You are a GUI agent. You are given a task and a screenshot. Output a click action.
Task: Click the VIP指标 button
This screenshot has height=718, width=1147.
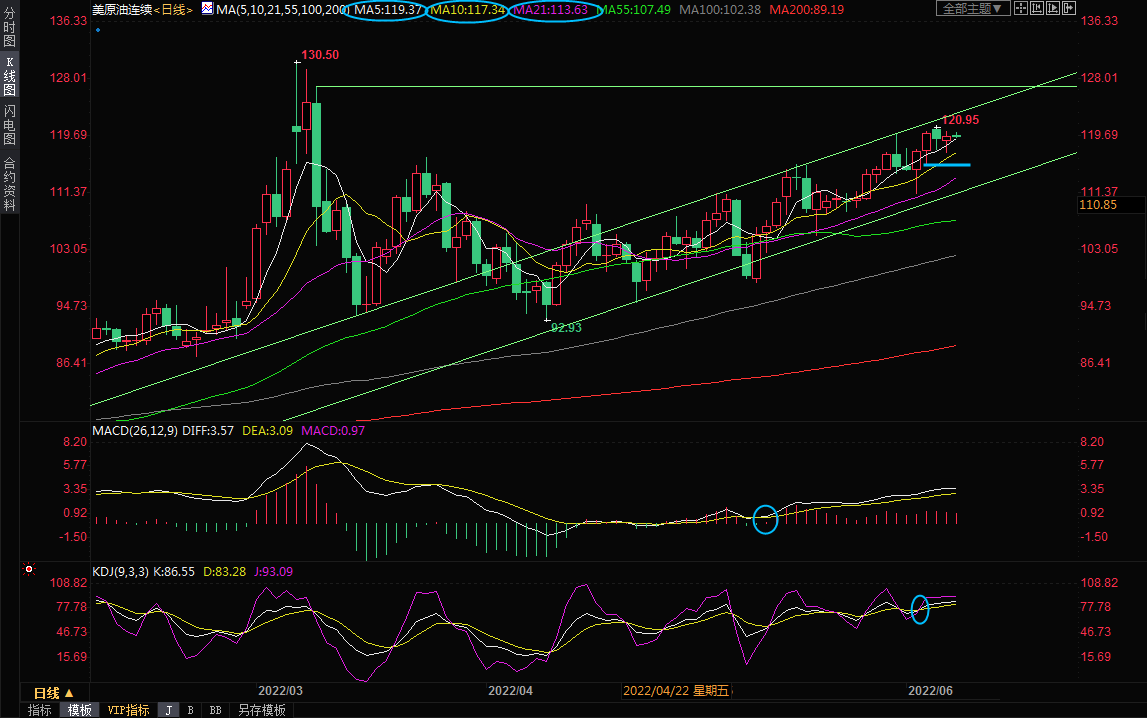128,710
